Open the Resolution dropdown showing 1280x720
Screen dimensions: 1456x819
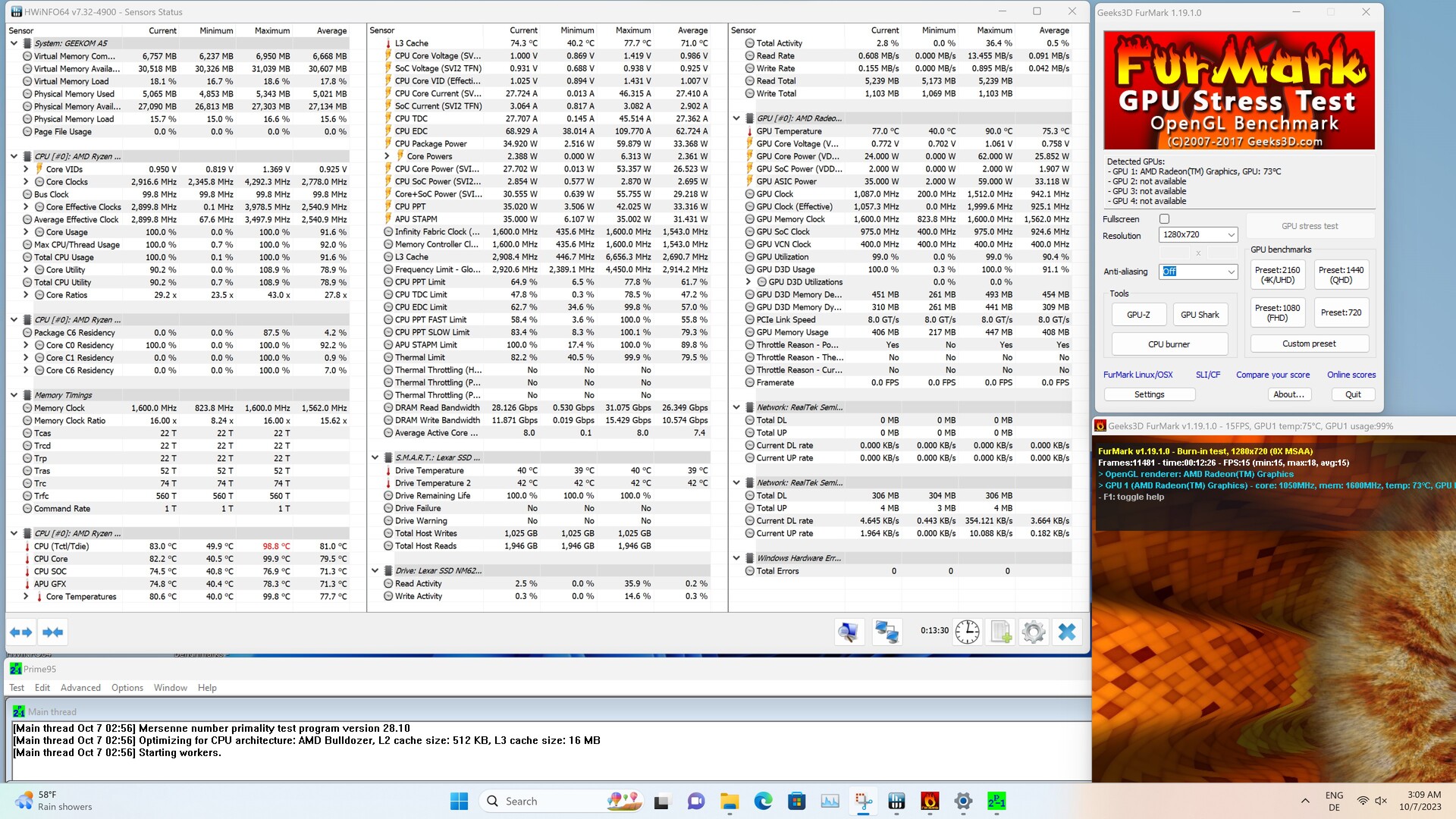tap(1198, 235)
